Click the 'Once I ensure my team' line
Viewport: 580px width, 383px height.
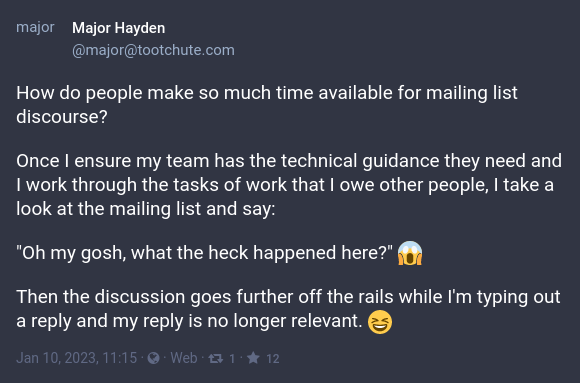pyautogui.click(x=289, y=161)
